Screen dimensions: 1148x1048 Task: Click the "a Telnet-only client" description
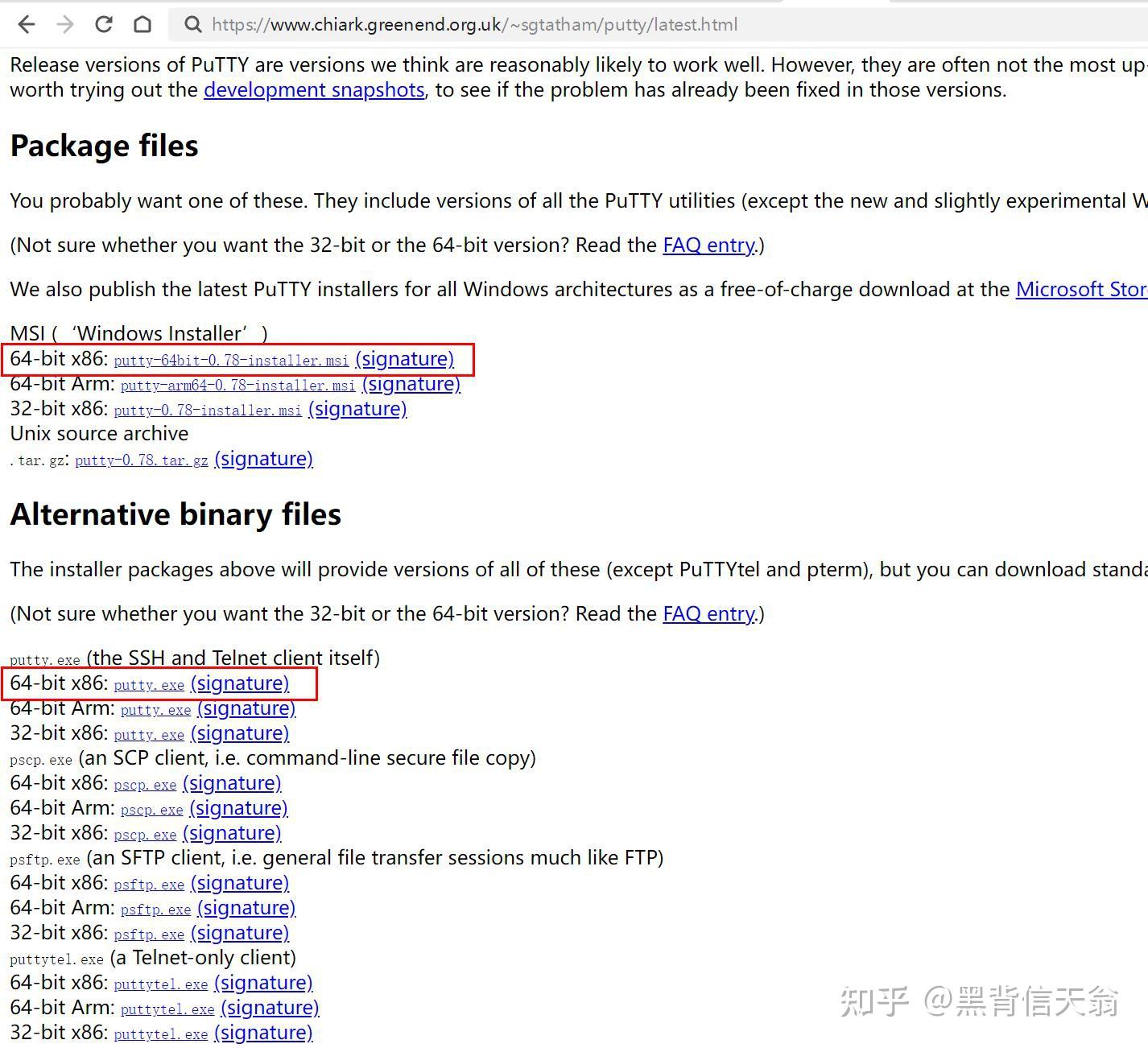coord(203,958)
